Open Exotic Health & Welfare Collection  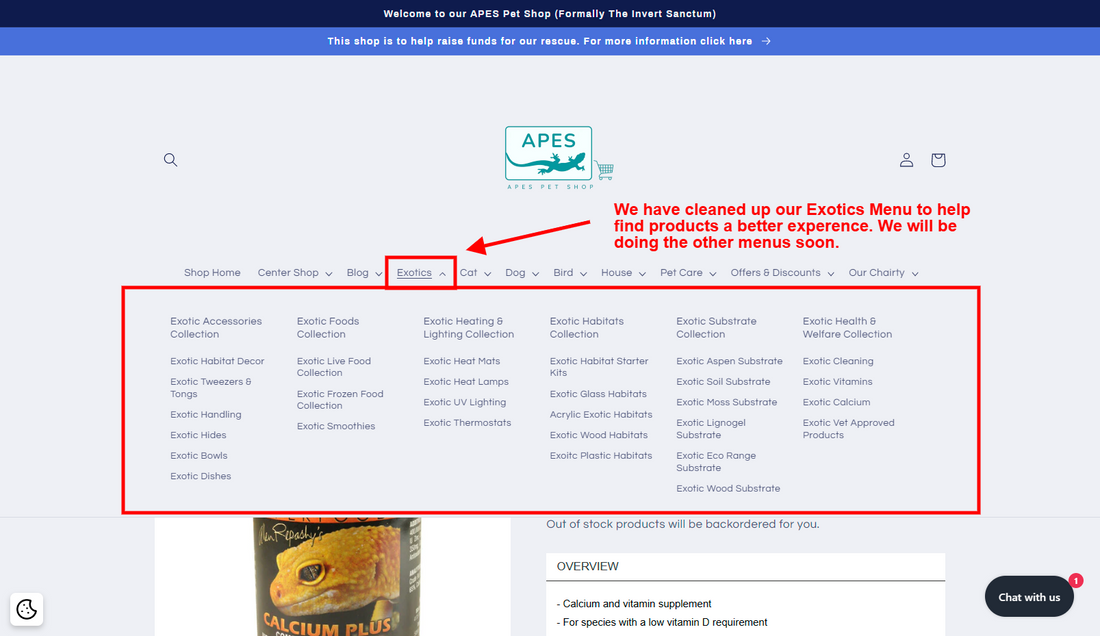click(x=847, y=327)
